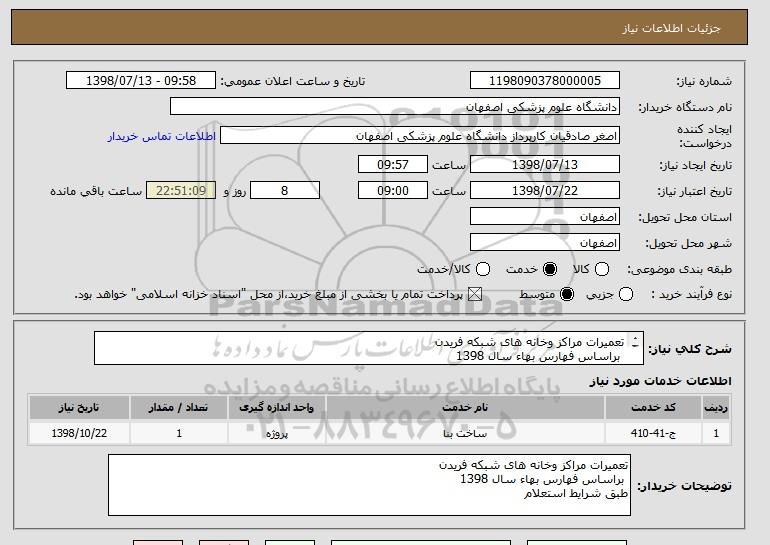Click the پروژه unit cell
The image size is (770, 545).
pos(276,433)
